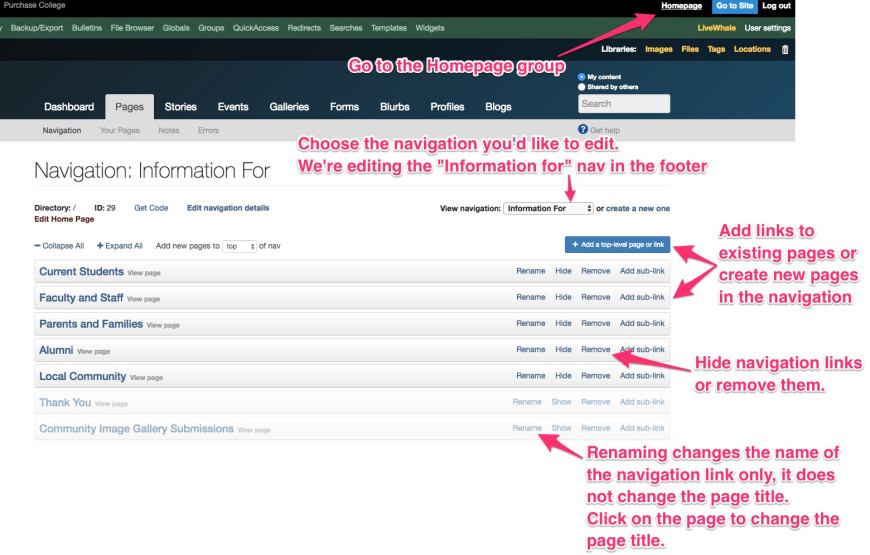Open the Events tab
Image resolution: width=870 pixels, height=555 pixels.
click(x=233, y=107)
